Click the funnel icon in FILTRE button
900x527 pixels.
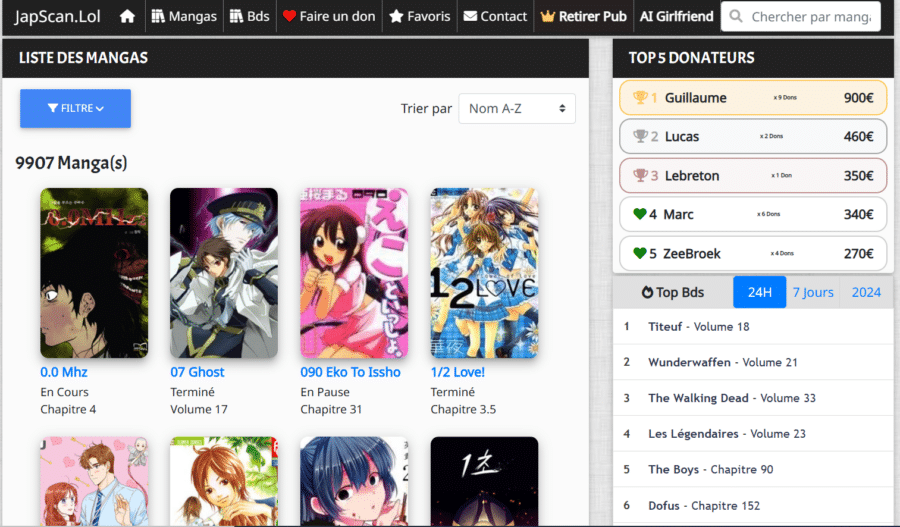tap(53, 108)
